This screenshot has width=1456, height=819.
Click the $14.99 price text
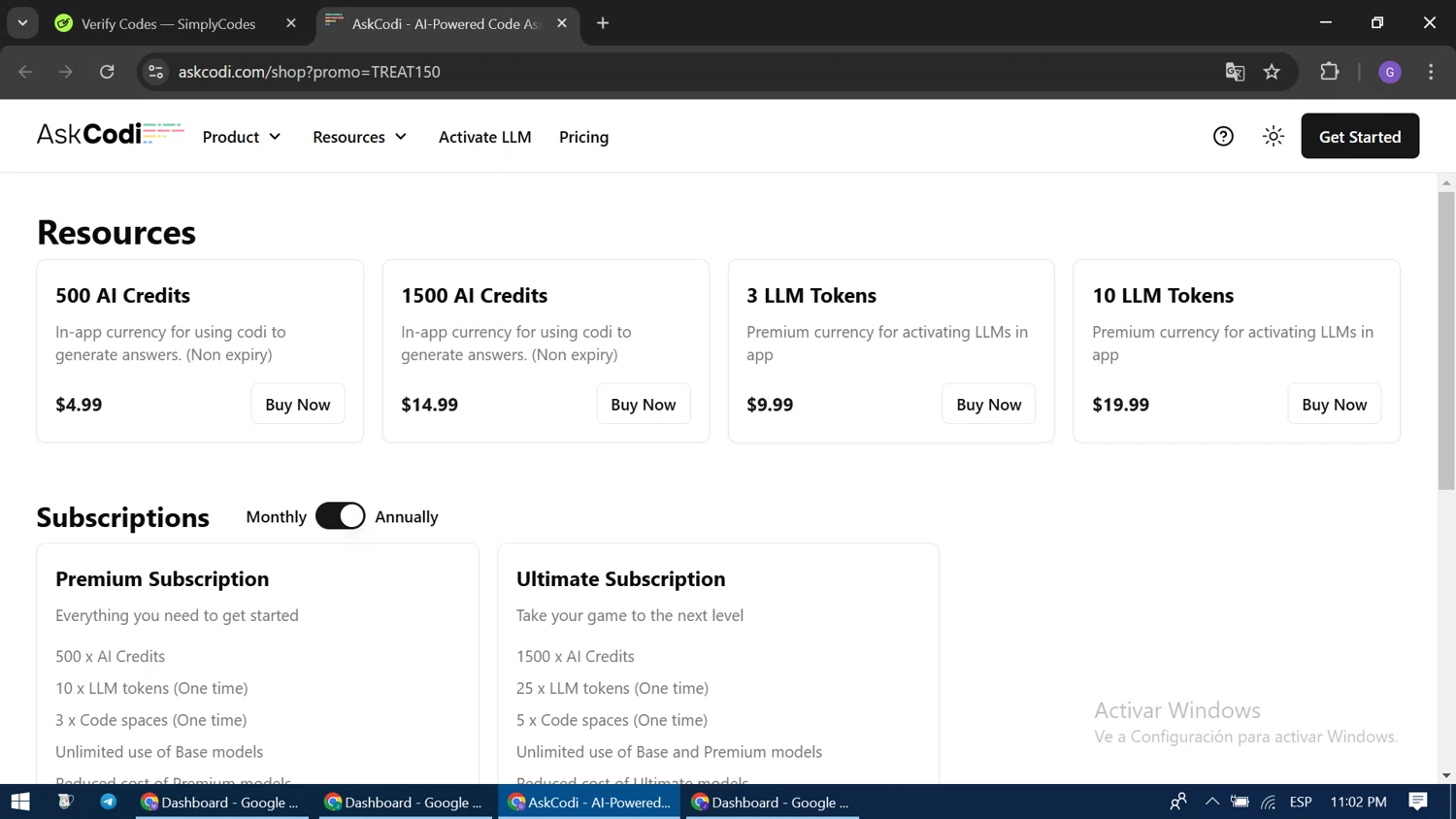[429, 405]
